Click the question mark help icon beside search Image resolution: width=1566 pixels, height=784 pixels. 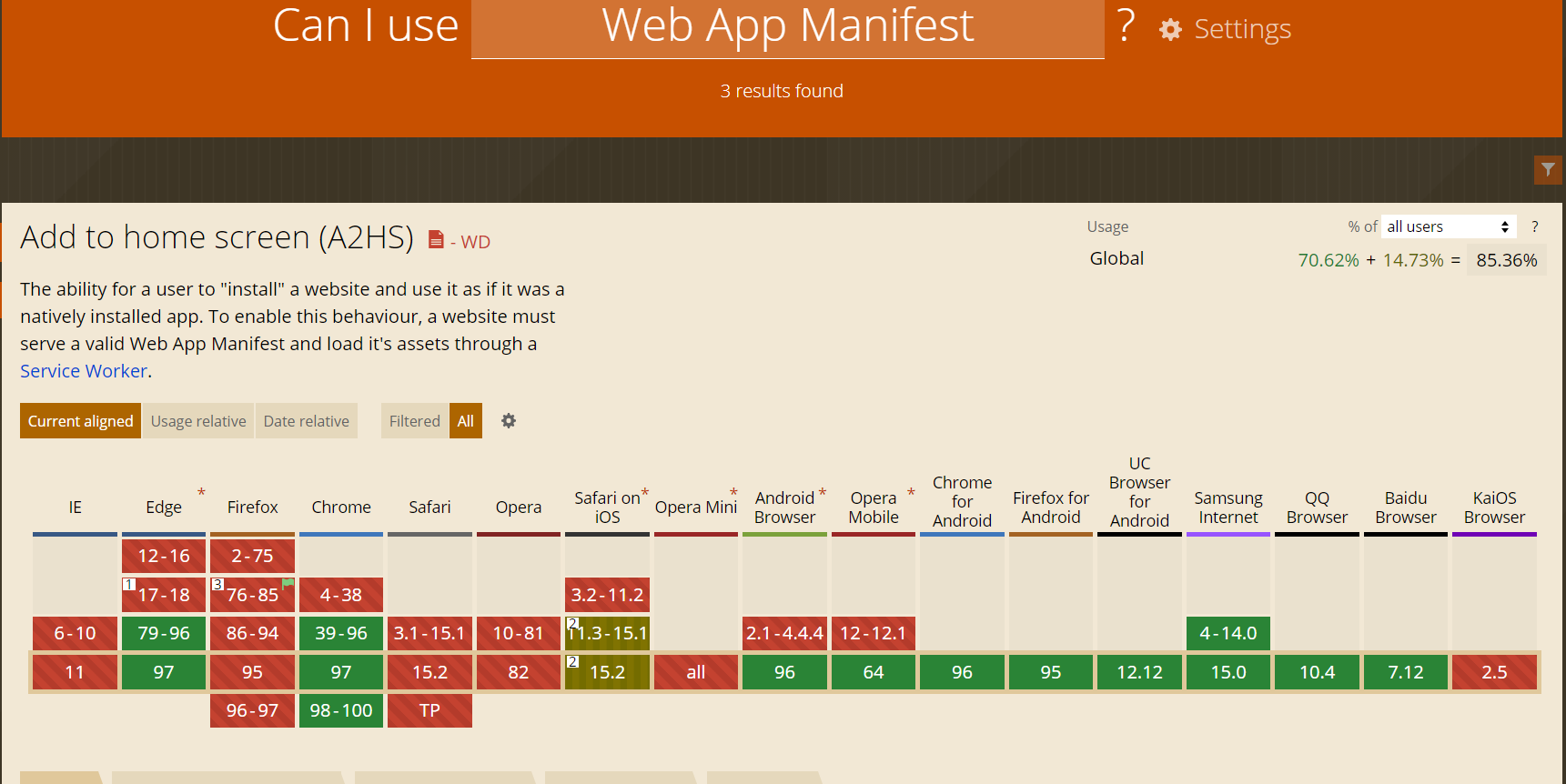(1127, 25)
